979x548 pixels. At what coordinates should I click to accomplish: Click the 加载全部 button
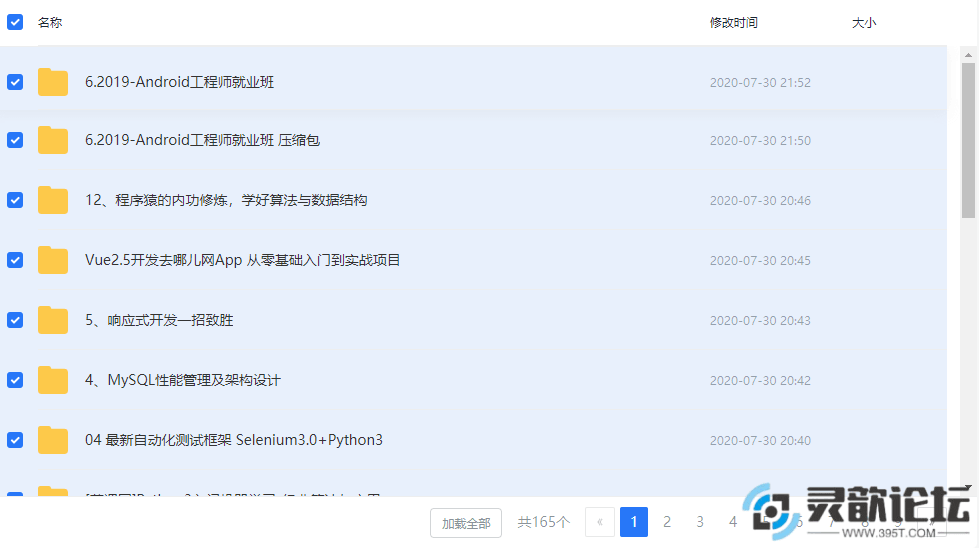tap(466, 523)
